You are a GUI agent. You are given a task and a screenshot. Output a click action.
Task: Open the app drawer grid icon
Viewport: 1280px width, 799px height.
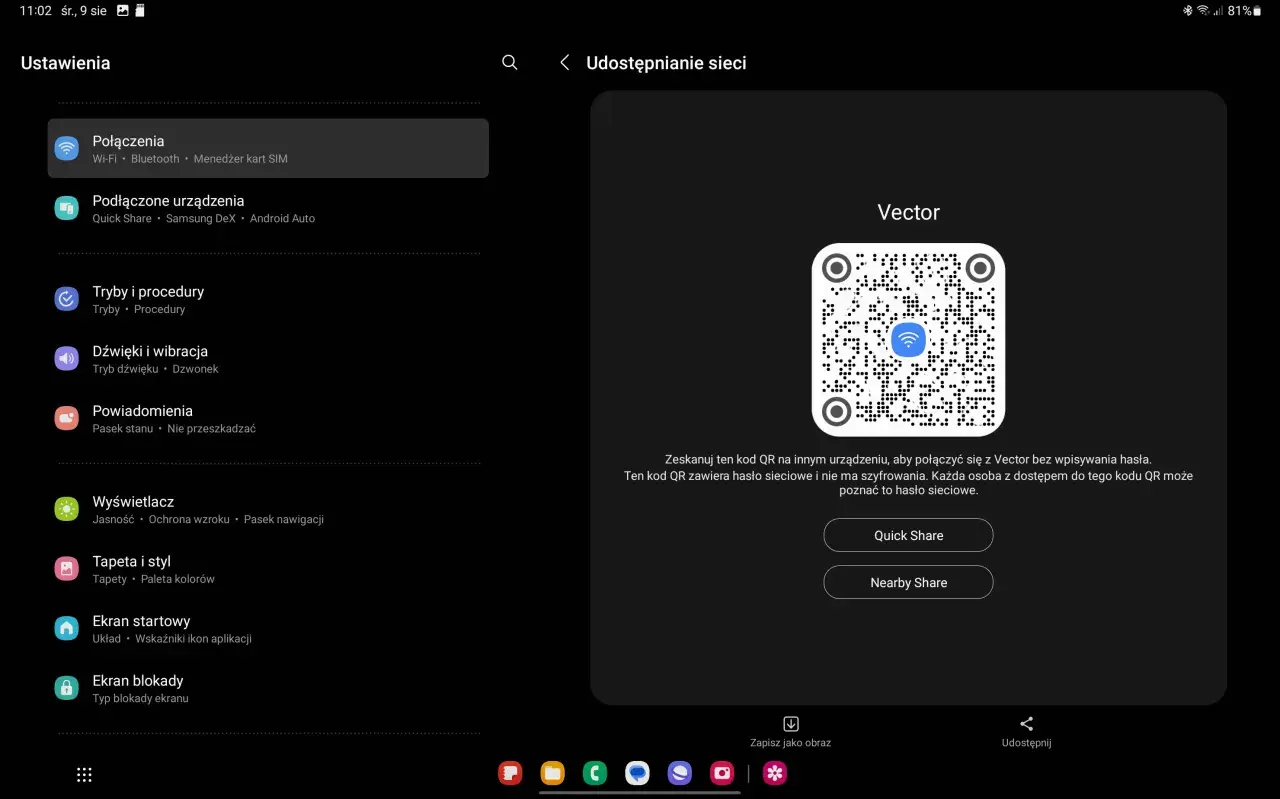click(x=84, y=774)
